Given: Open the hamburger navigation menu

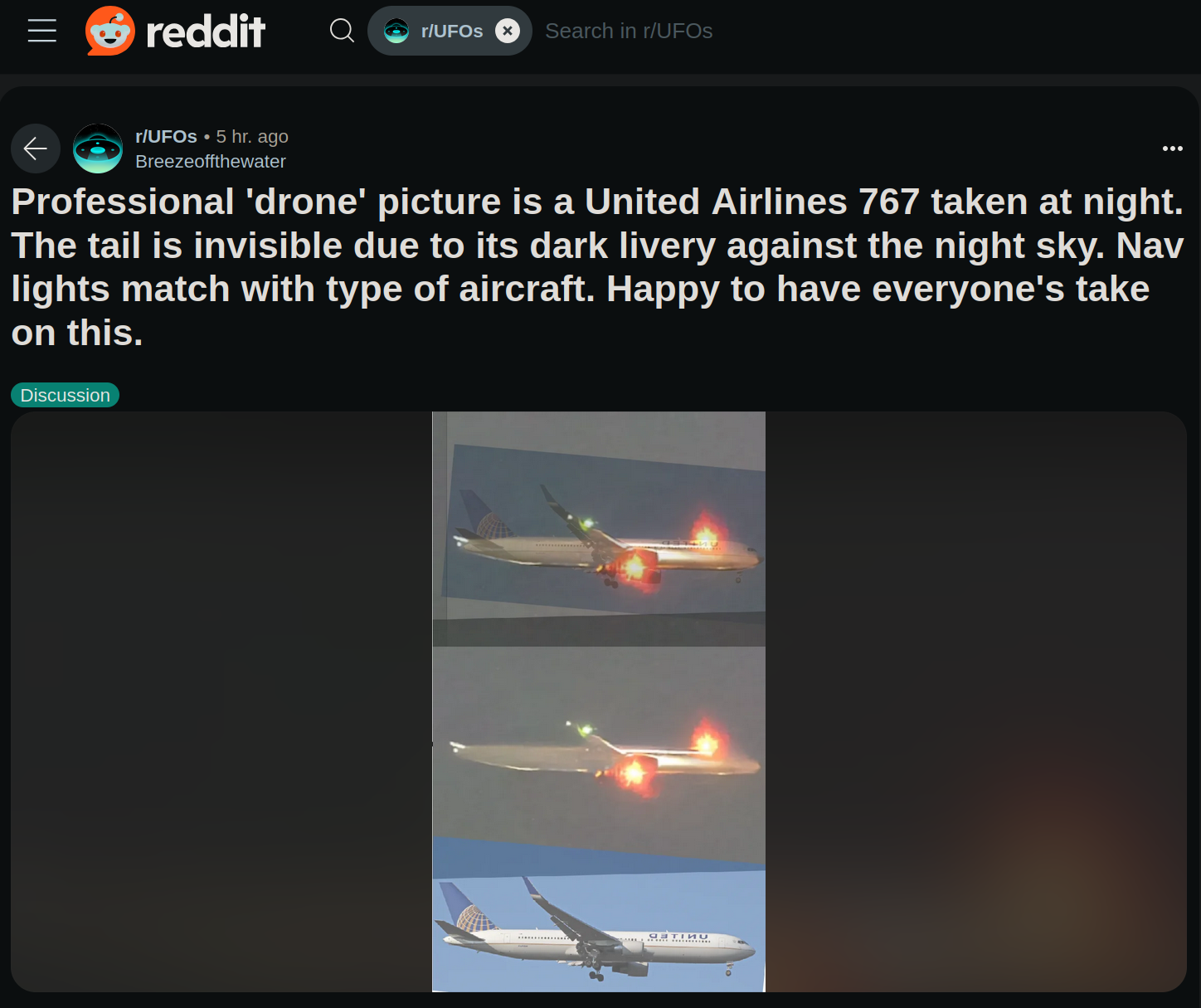Looking at the screenshot, I should [x=42, y=31].
